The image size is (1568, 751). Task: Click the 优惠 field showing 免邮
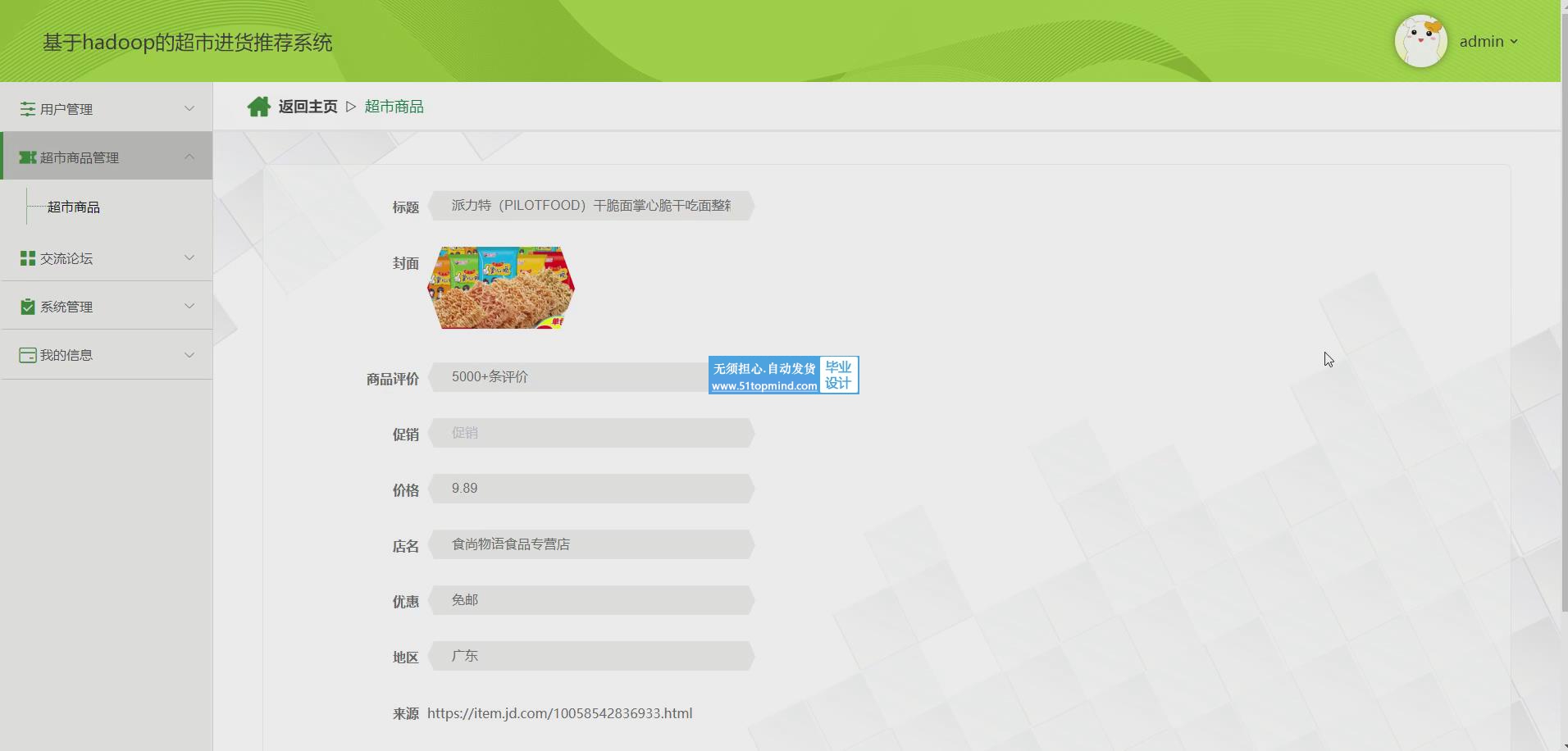pyautogui.click(x=591, y=600)
